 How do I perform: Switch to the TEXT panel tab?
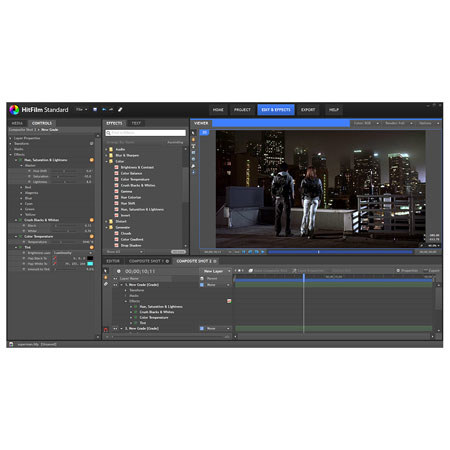136,123
